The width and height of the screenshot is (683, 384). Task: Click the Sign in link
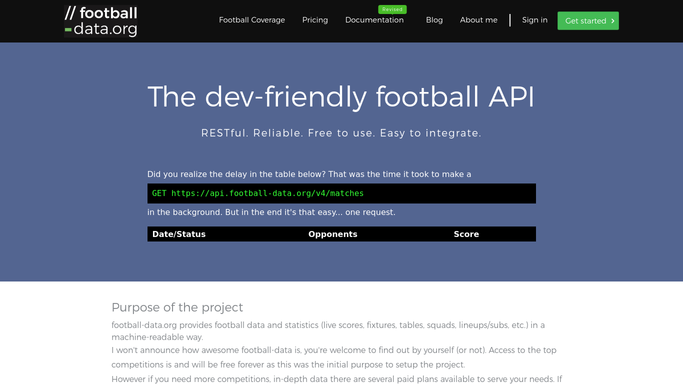click(534, 20)
